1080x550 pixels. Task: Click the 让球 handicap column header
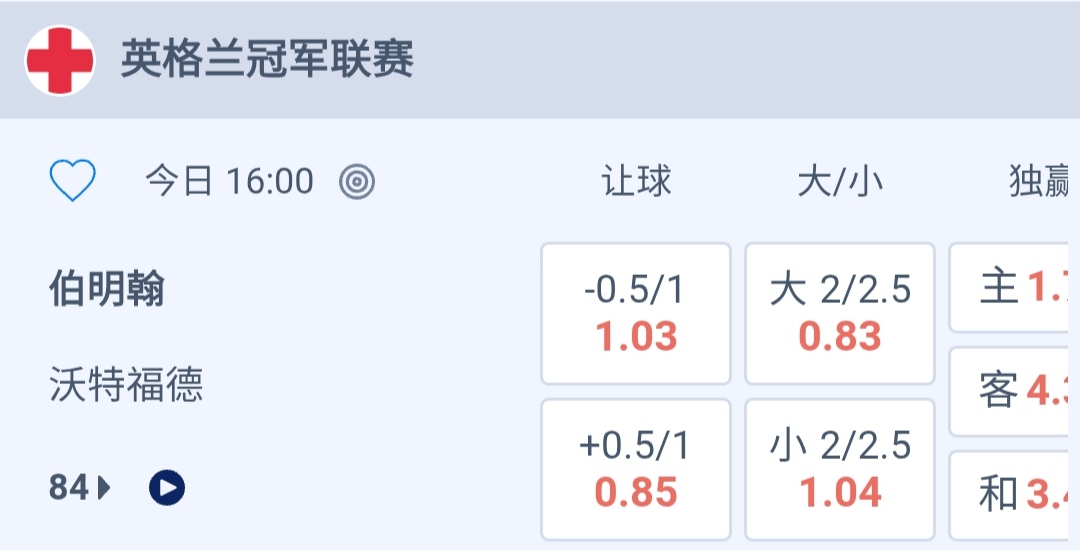tap(636, 182)
